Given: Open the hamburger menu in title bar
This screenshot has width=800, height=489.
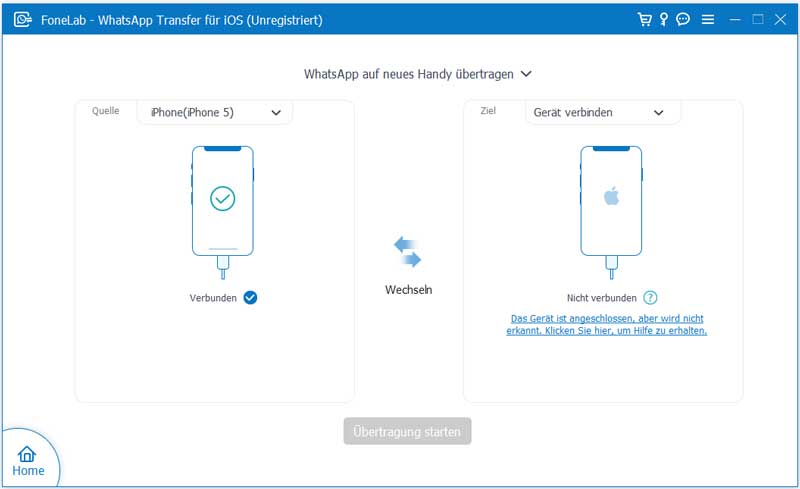Looking at the screenshot, I should [x=708, y=19].
